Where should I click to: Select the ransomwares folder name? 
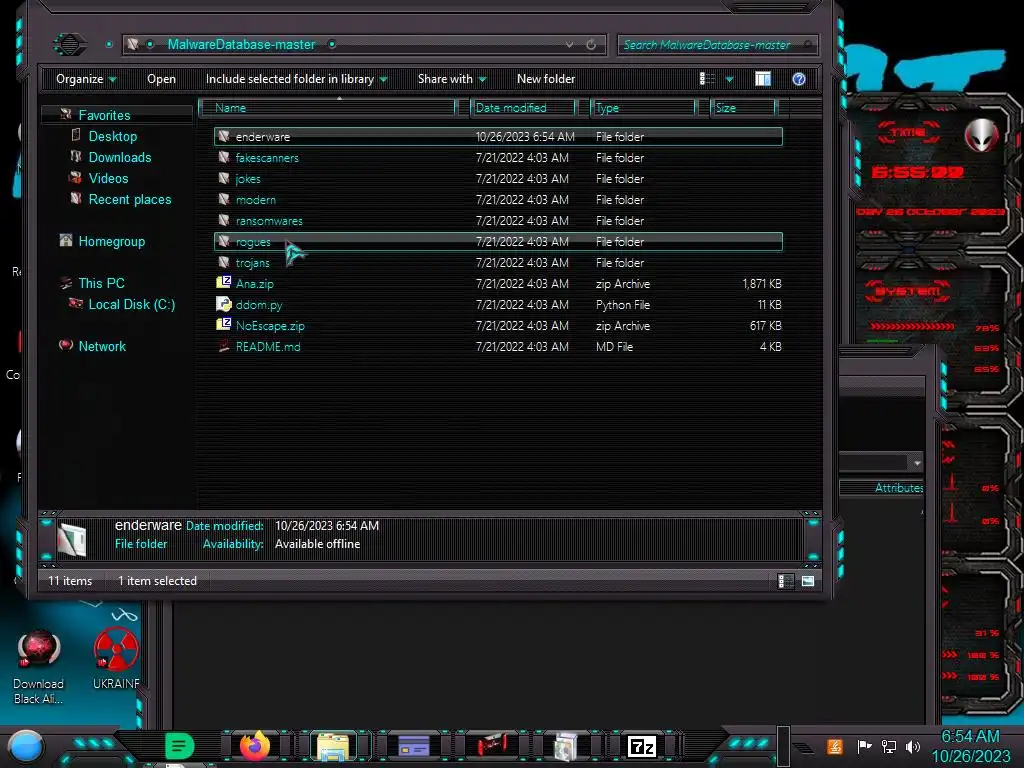[269, 221]
